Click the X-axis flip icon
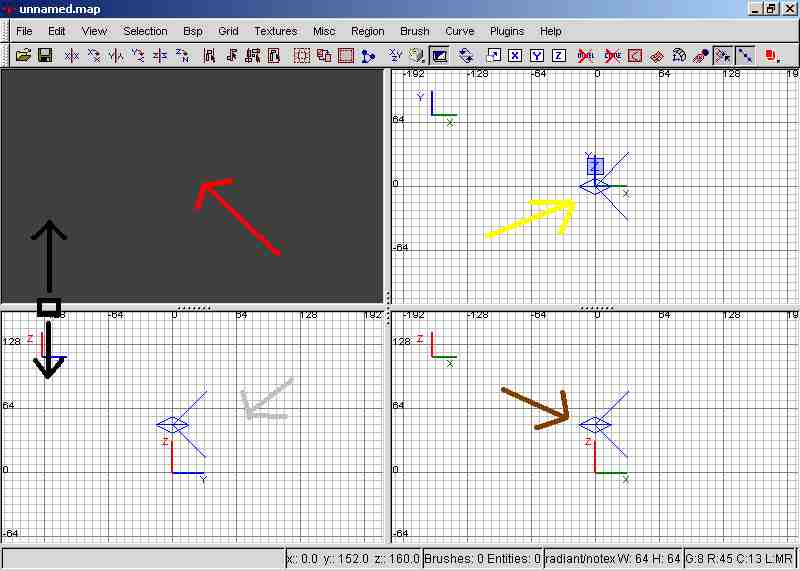The width and height of the screenshot is (800, 571). [72, 55]
